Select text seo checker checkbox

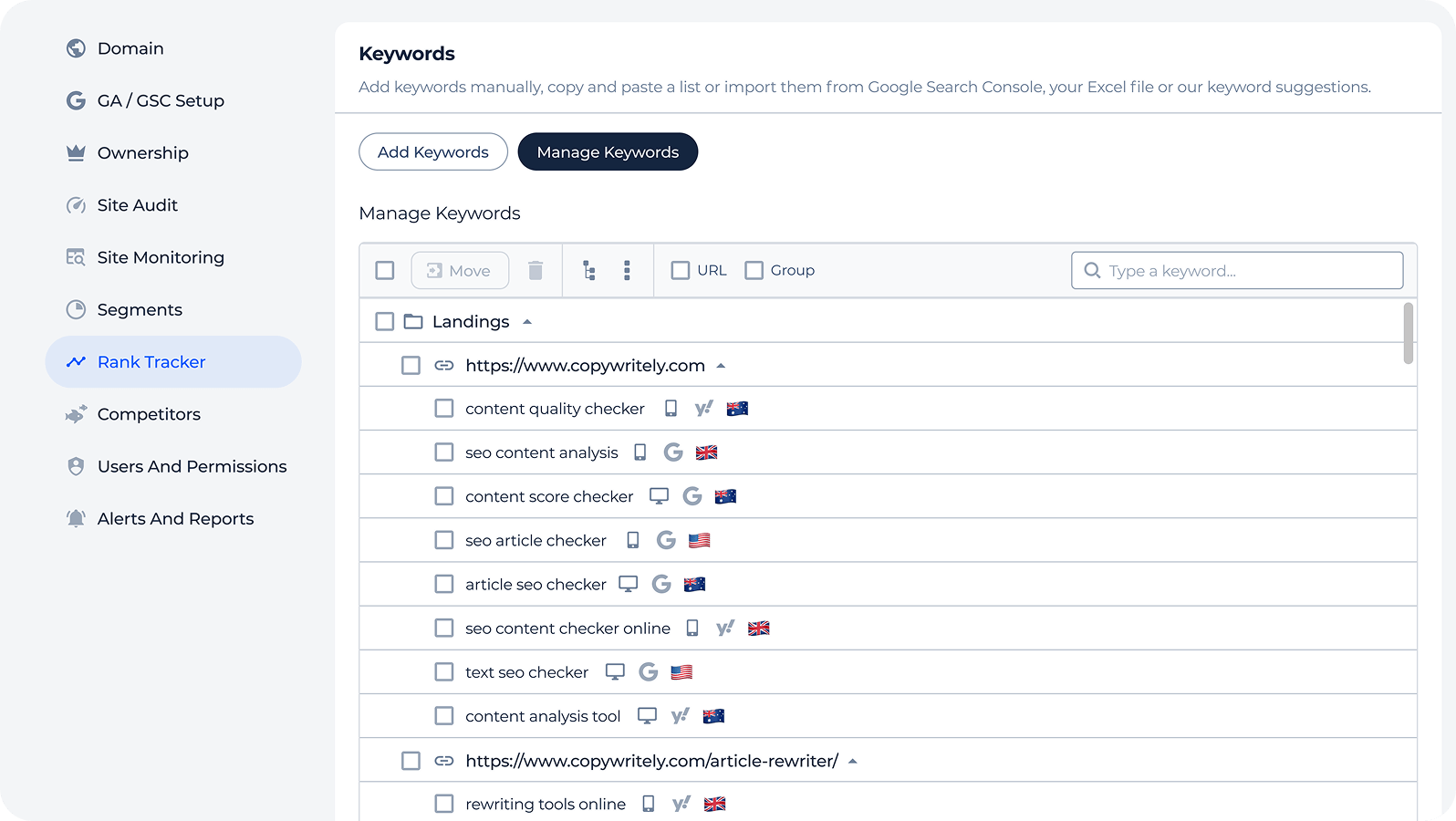pyautogui.click(x=444, y=672)
